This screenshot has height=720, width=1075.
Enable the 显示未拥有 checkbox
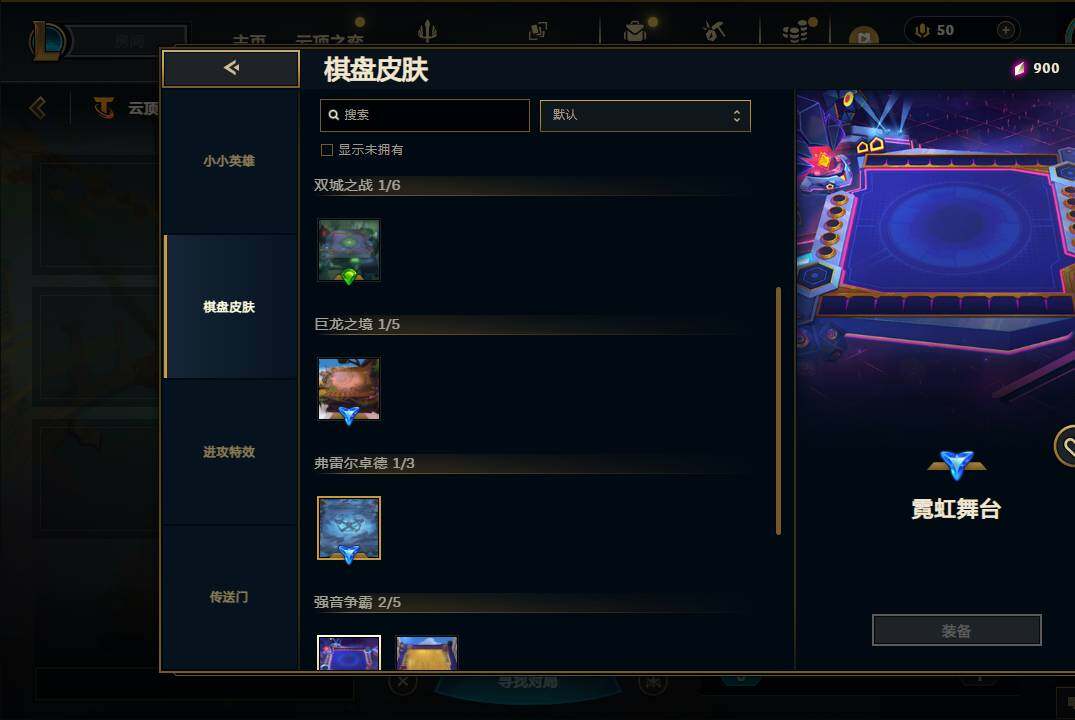pyautogui.click(x=327, y=149)
